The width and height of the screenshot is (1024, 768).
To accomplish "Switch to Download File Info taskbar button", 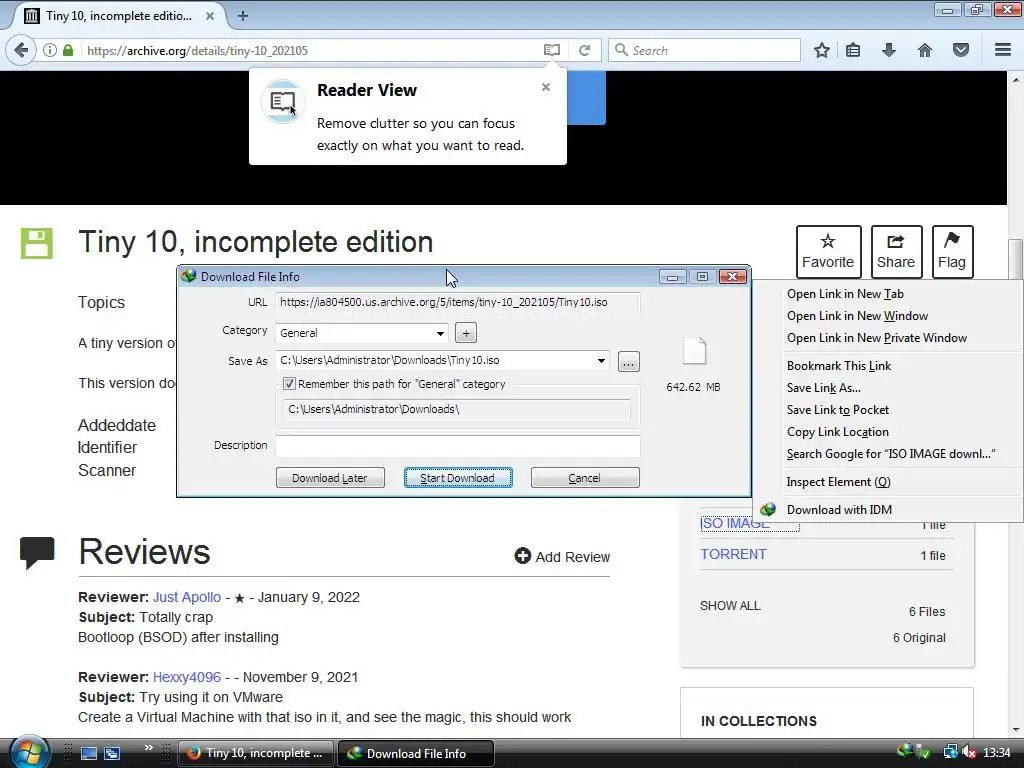I will coord(415,753).
